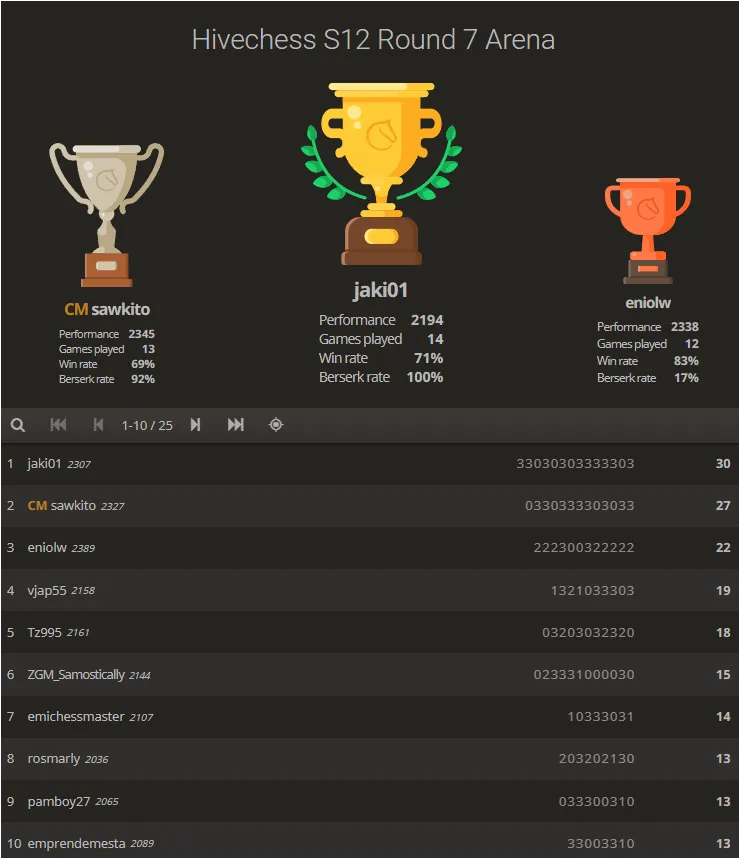Click jaki01 total score 30

pyautogui.click(x=723, y=463)
